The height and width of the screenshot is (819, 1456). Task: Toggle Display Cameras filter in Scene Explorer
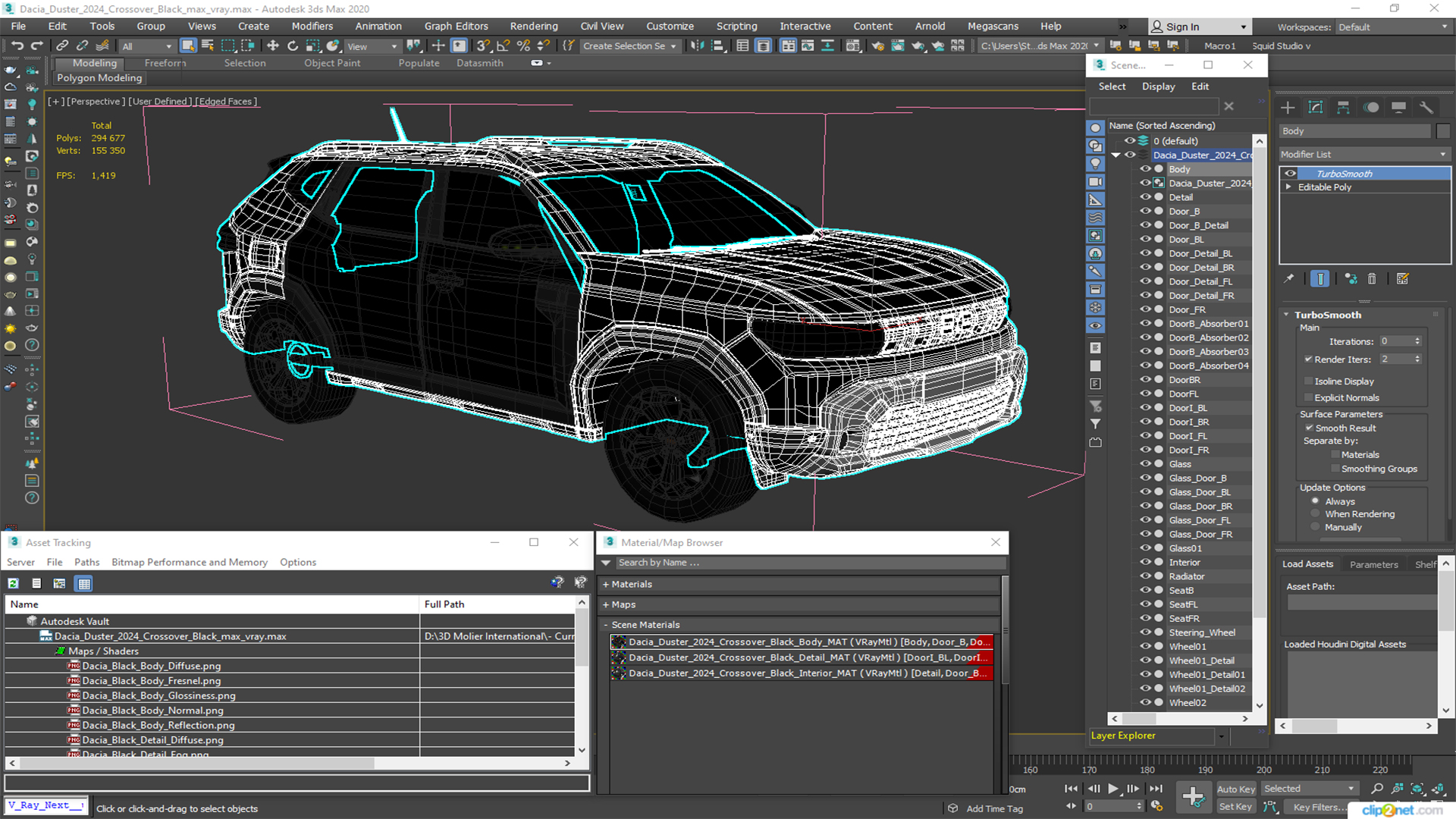(x=1095, y=182)
